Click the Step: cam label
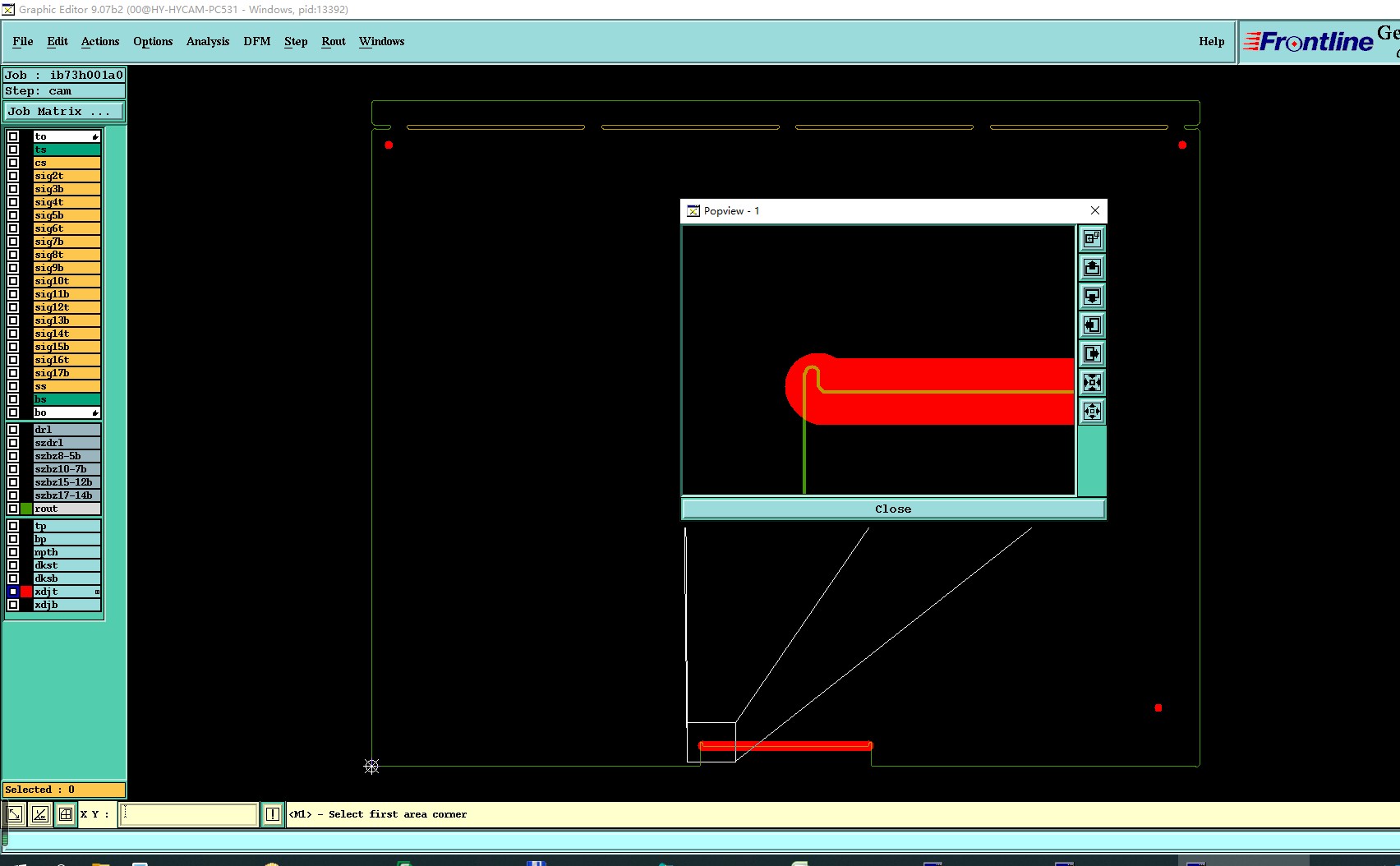This screenshot has width=1400, height=866. (x=64, y=91)
